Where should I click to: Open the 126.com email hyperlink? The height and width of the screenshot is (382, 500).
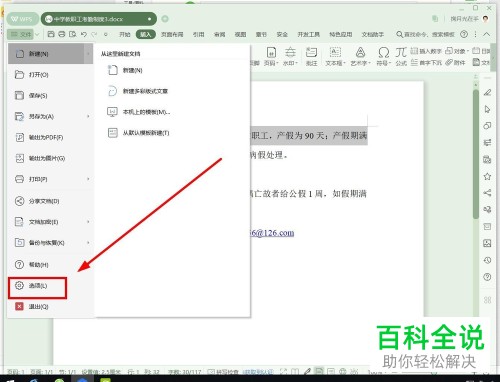coord(272,233)
